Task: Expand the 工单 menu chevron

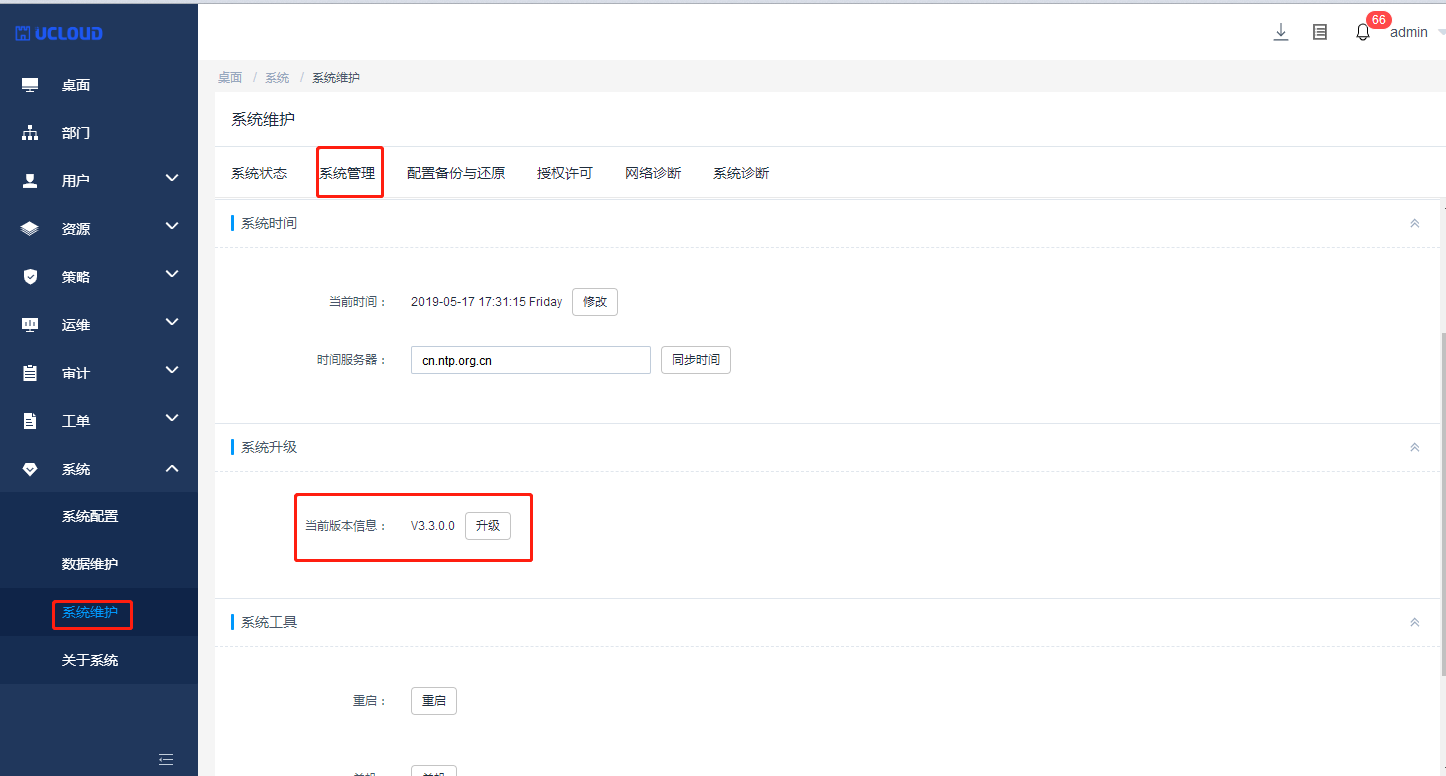Action: (172, 418)
